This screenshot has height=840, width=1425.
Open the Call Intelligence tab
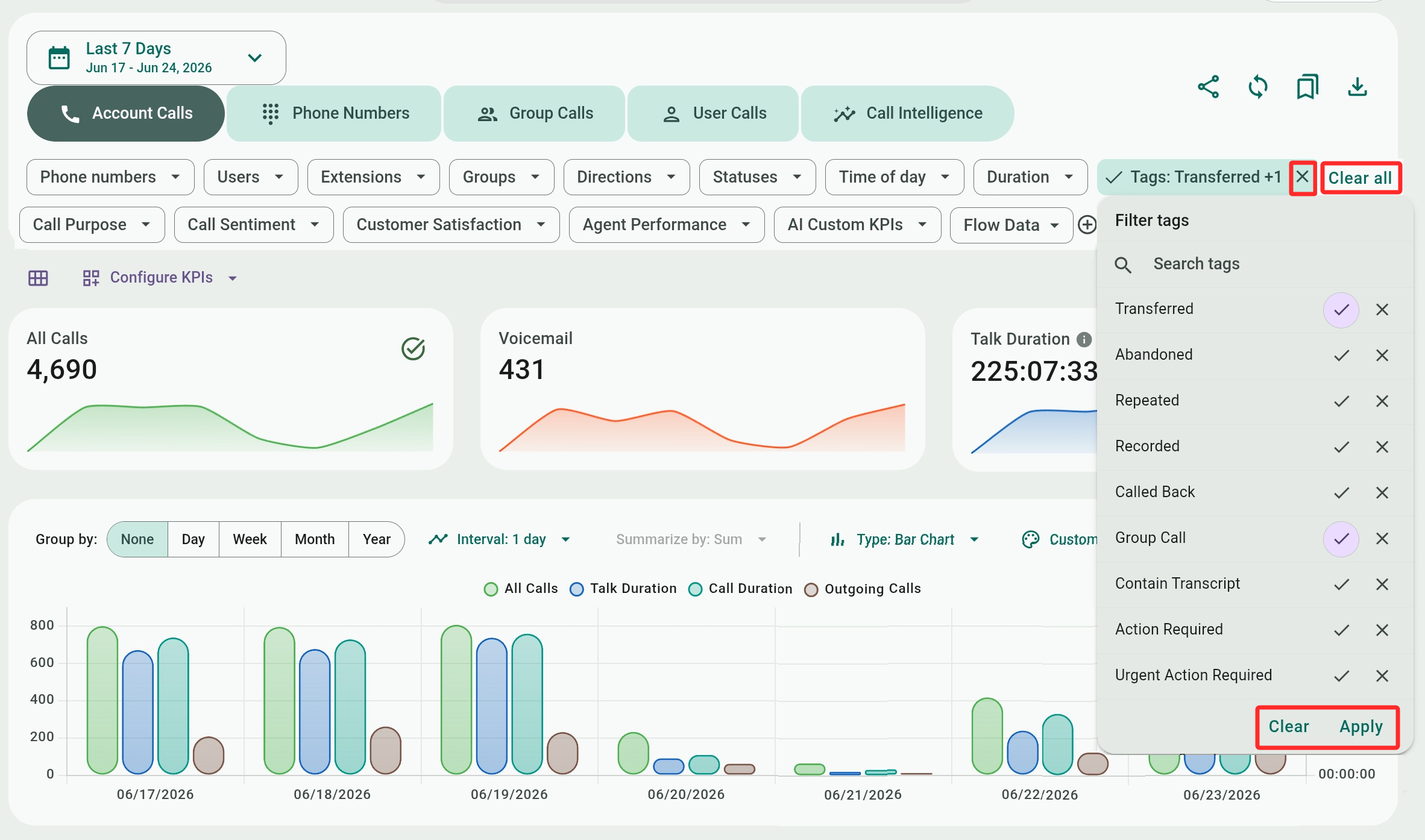(907, 113)
